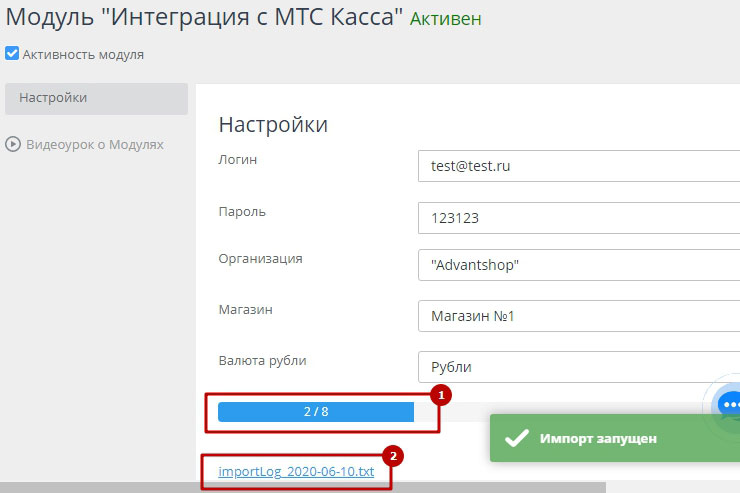Open the Организация dropdown showing "Advantshop"
The image size is (740, 493).
tap(579, 265)
